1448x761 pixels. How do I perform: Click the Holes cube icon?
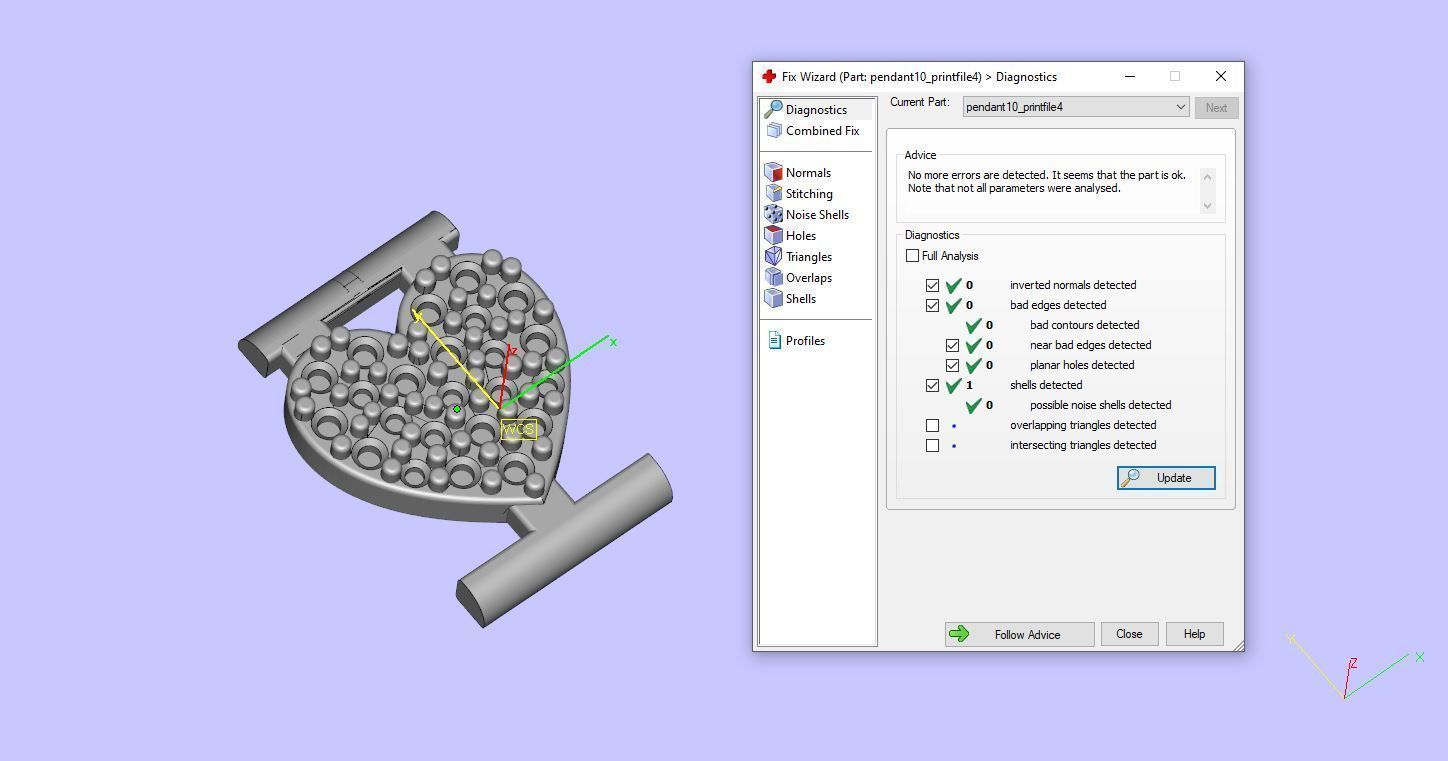coord(773,236)
